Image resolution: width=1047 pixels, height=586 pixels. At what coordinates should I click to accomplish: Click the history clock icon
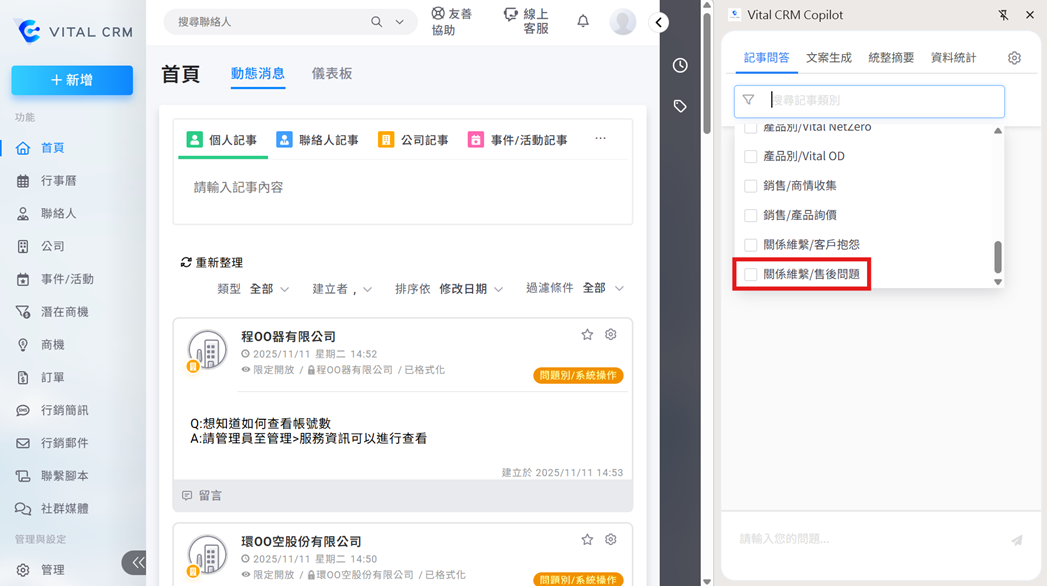pyautogui.click(x=680, y=66)
